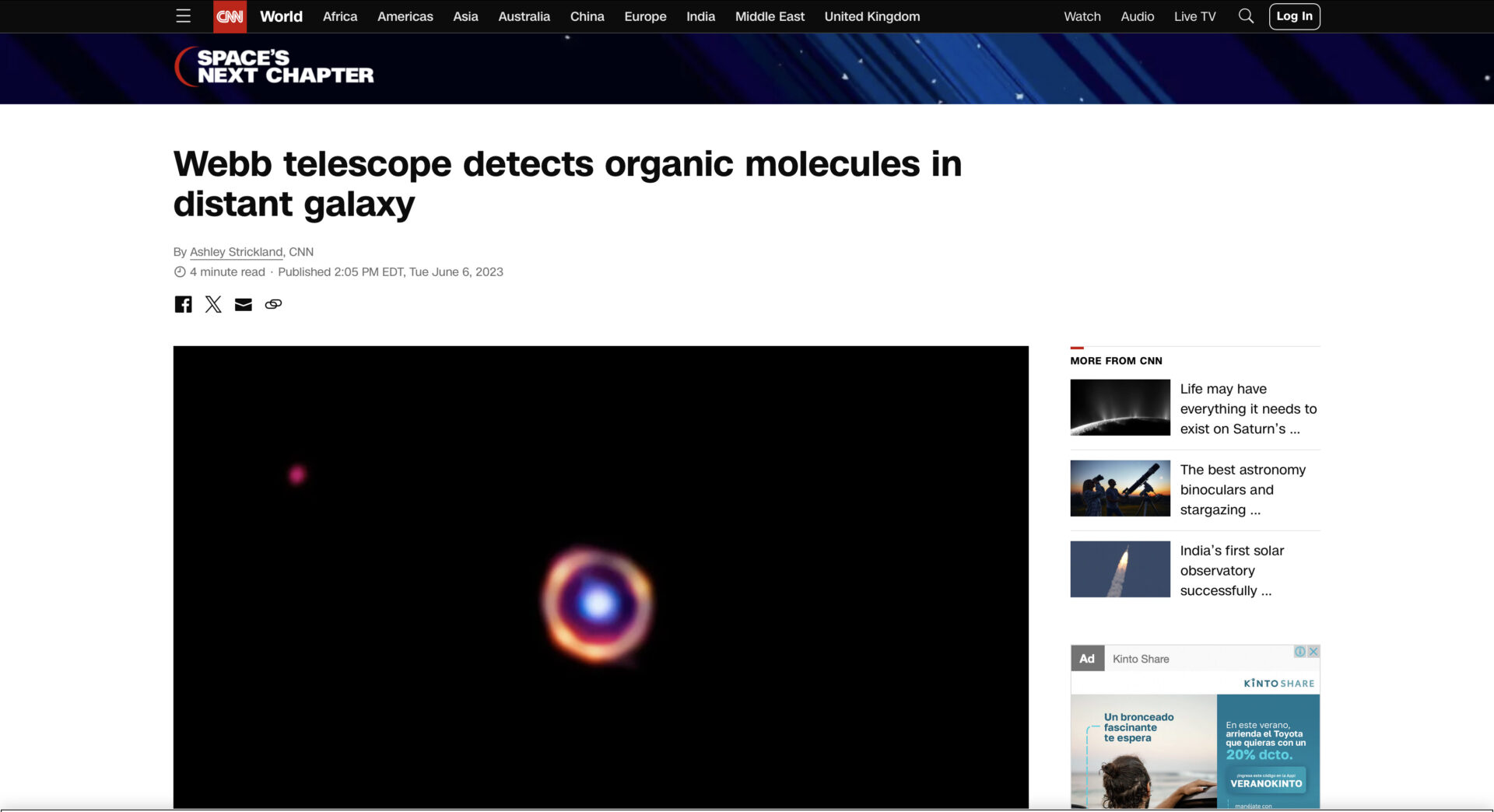Click the CNN logo
This screenshot has height=812, width=1494.
(x=230, y=16)
